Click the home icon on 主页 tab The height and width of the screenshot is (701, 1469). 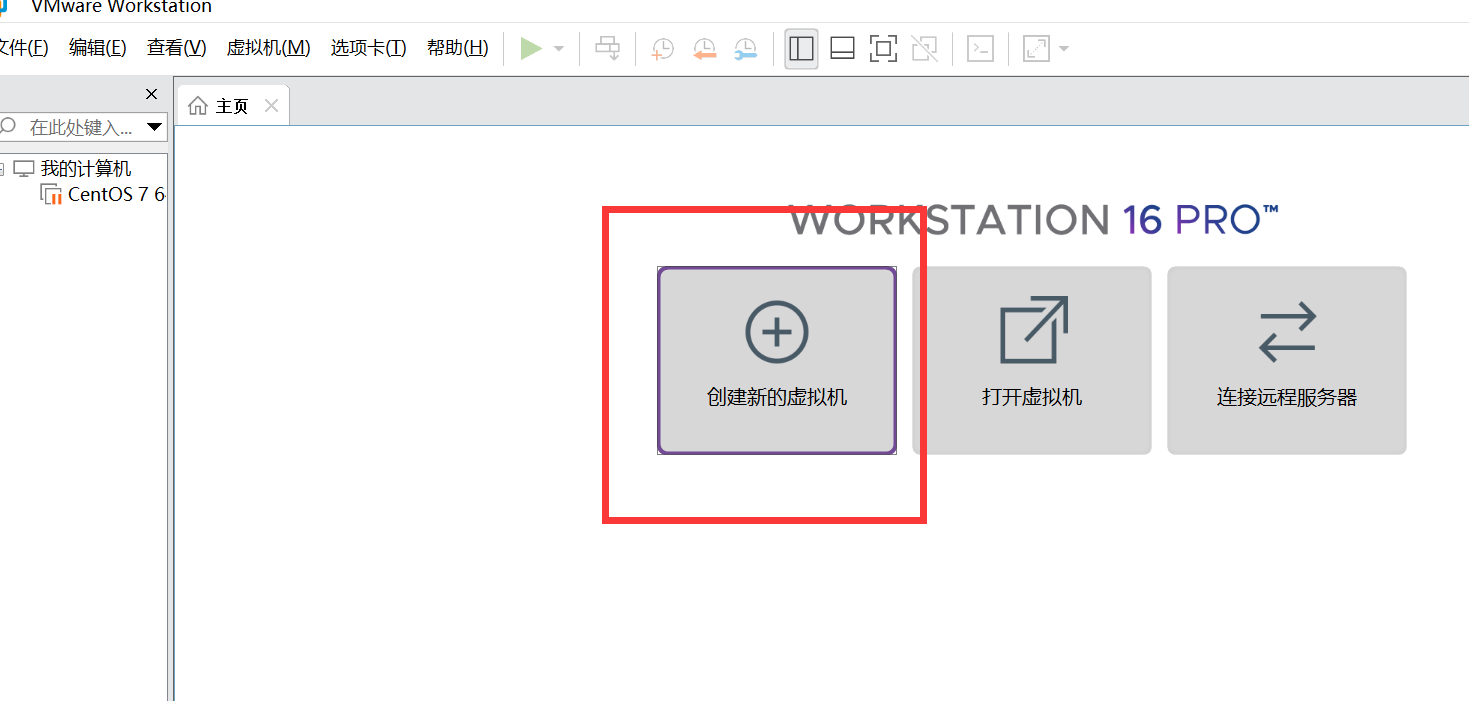[198, 106]
